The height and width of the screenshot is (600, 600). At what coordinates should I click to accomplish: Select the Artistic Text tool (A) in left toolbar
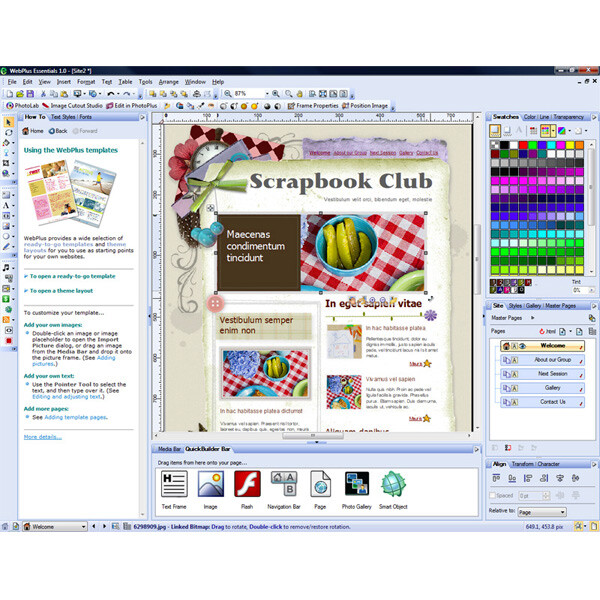(6, 205)
